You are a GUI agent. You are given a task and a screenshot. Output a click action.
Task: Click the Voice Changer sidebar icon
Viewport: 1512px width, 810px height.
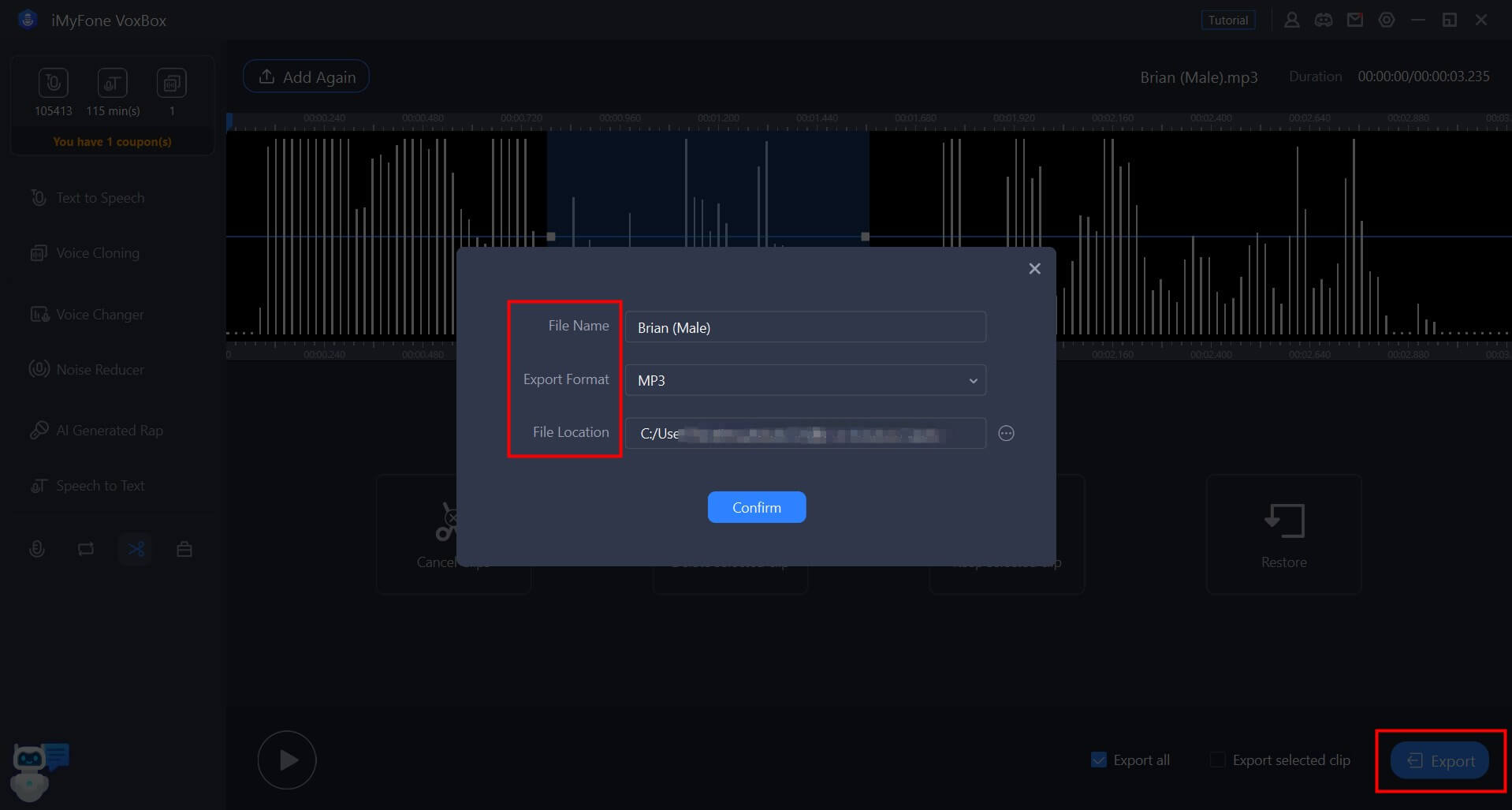[x=39, y=315]
